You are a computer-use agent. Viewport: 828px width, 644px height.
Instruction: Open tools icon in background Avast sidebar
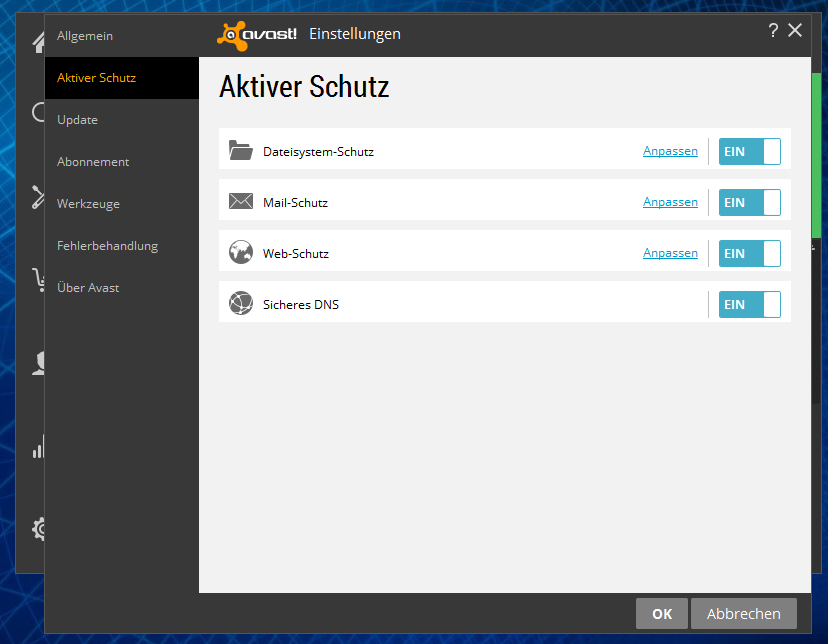[38, 197]
